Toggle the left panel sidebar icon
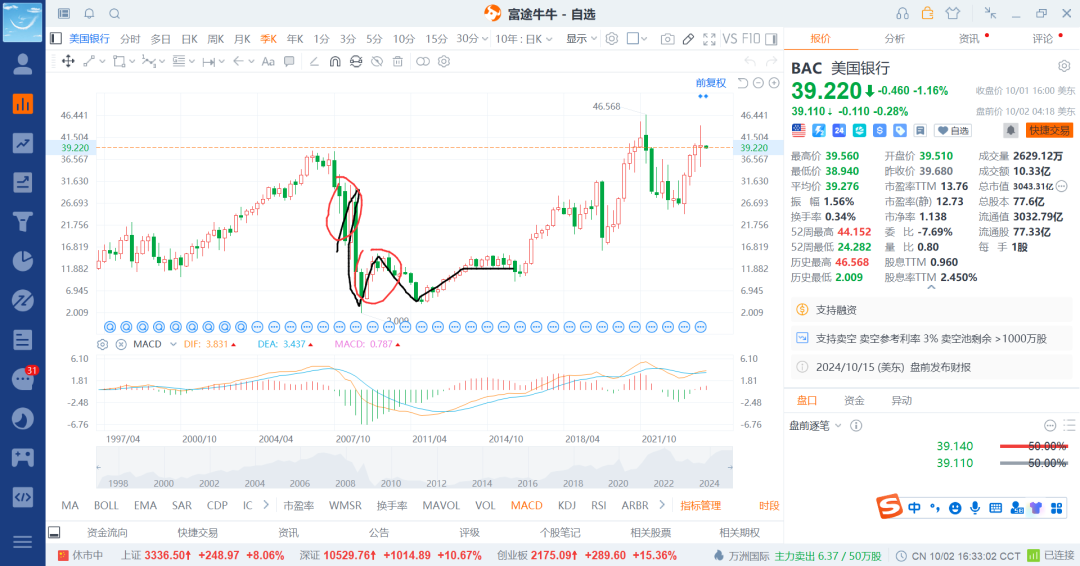Screen dimensions: 1080x566 point(56,39)
